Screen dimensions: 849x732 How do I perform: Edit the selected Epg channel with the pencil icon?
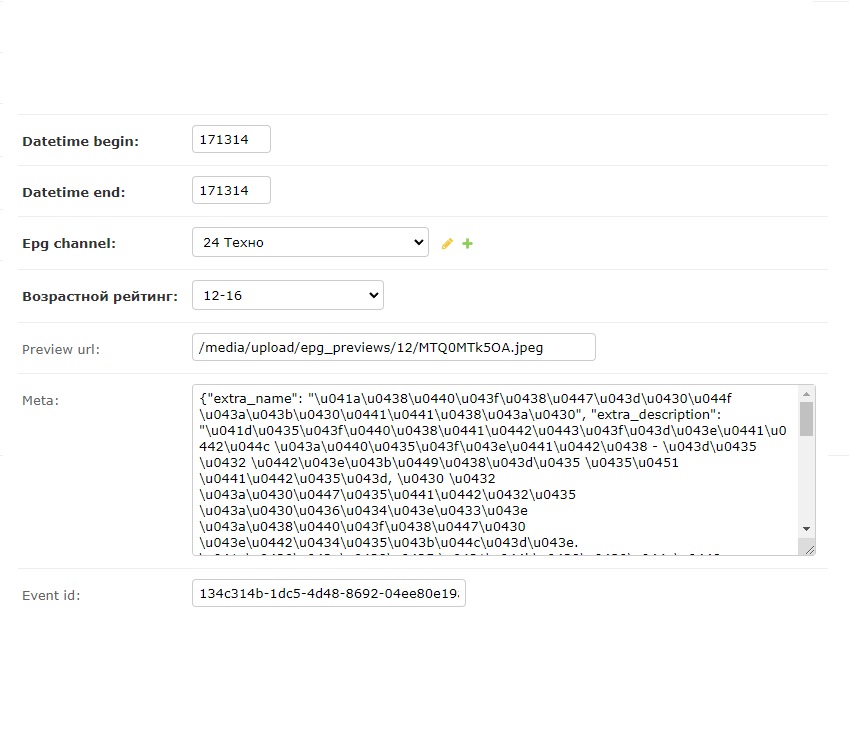click(x=447, y=244)
